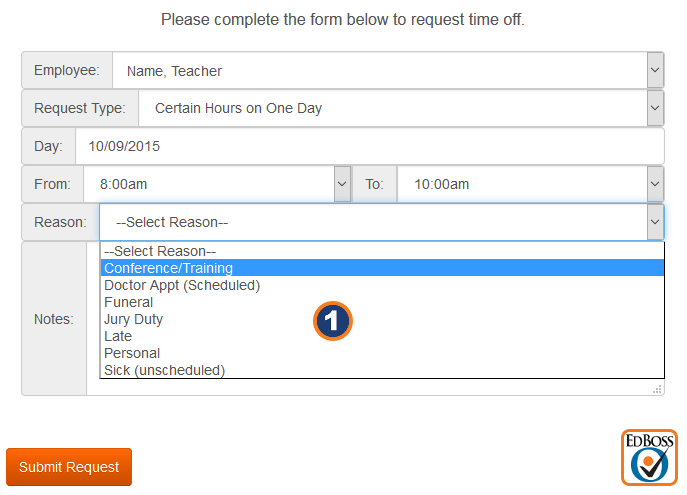687x495 pixels.
Task: Pick Jury Duty as reason
Action: click(133, 319)
